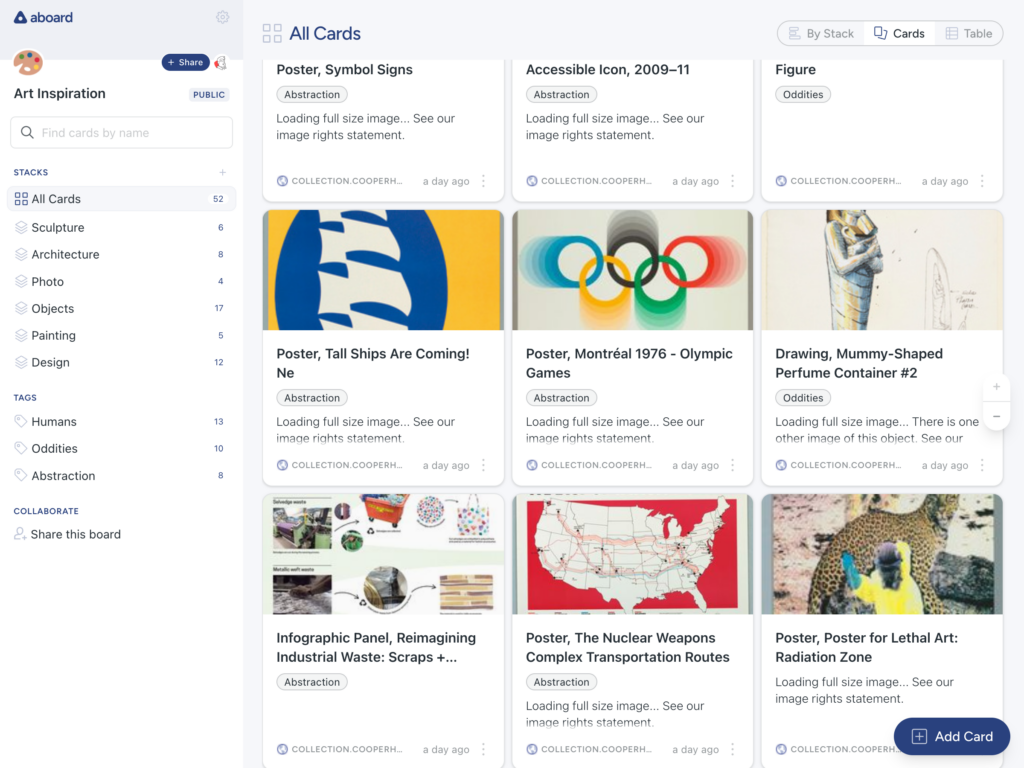
Task: Open the red US map poster thumbnail
Action: pos(633,554)
